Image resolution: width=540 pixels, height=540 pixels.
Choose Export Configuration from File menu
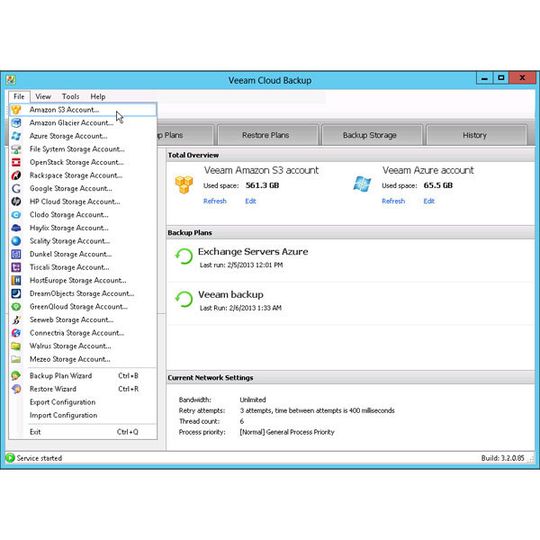(x=83, y=402)
